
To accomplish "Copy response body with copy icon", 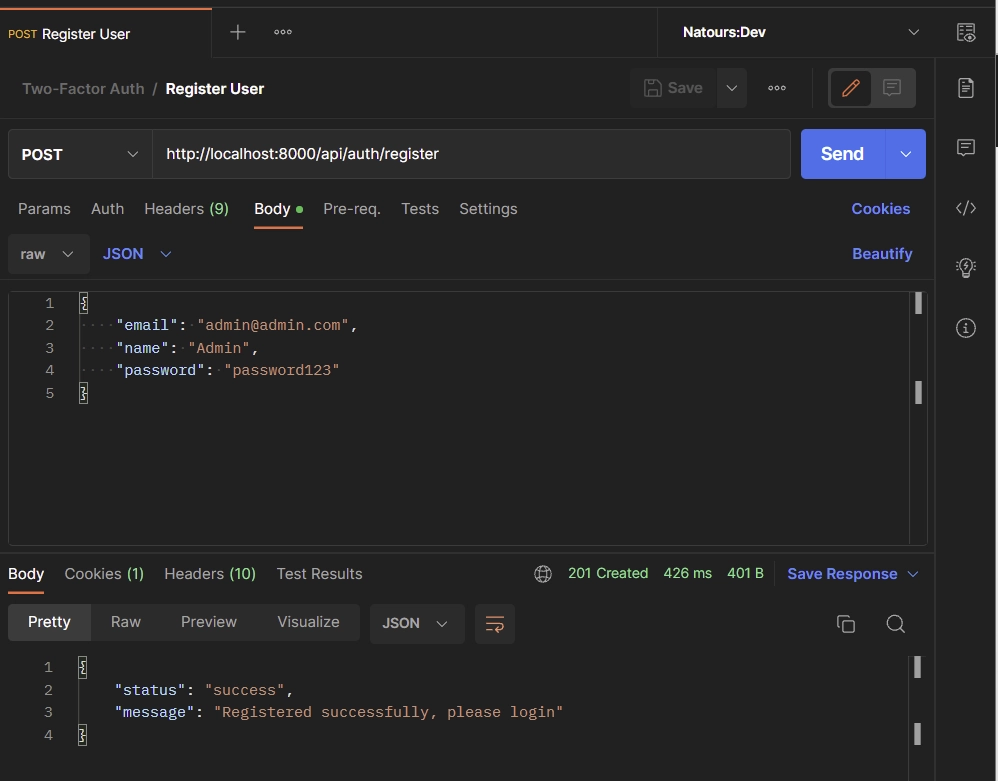I will coord(845,624).
